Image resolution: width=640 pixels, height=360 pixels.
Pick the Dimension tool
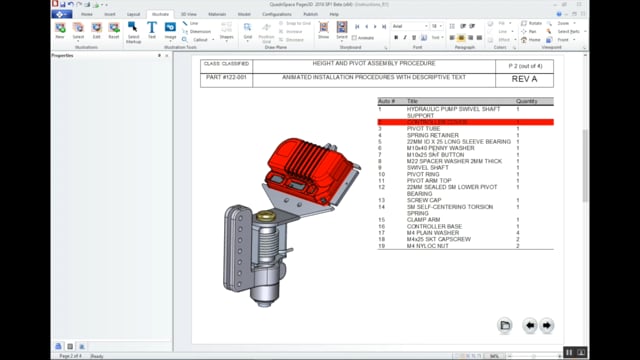[197, 31]
